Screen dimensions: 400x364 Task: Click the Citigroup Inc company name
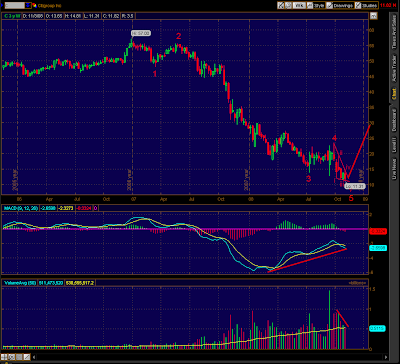(49, 5)
